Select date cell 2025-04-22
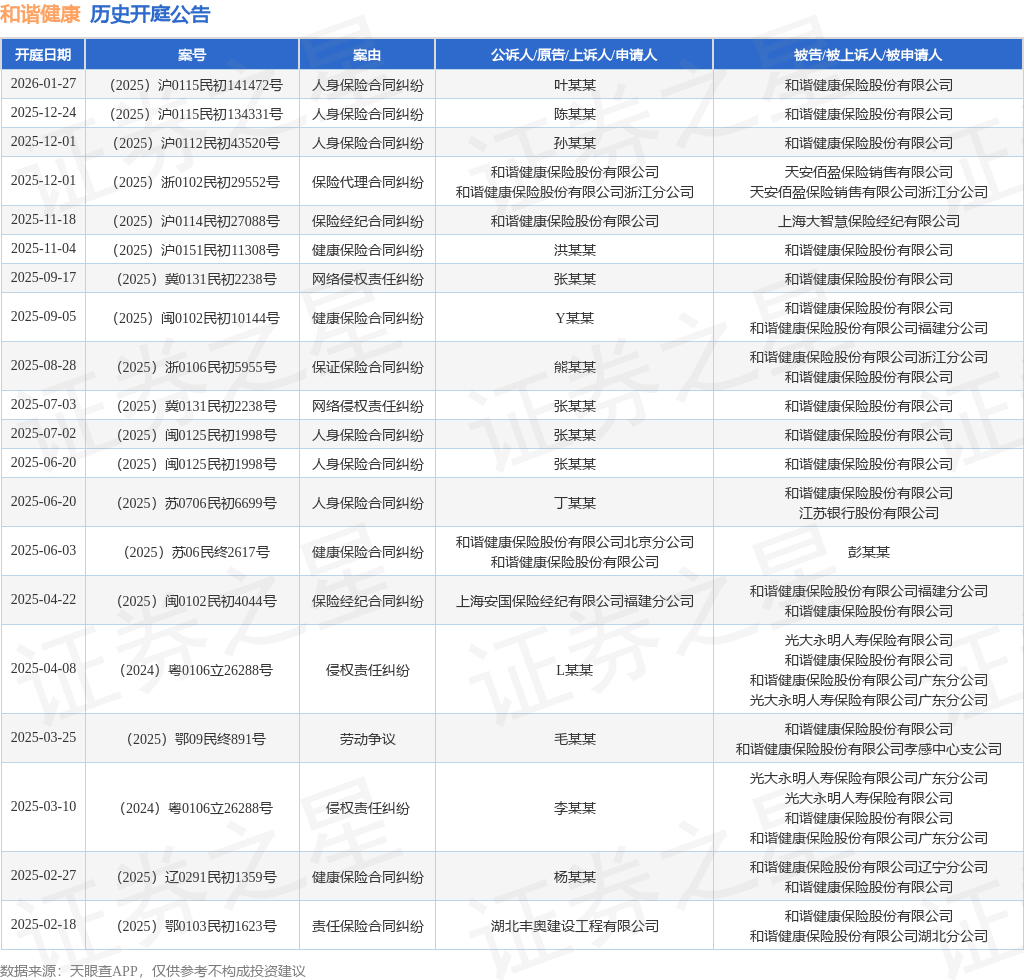The width and height of the screenshot is (1024, 980). [x=43, y=599]
